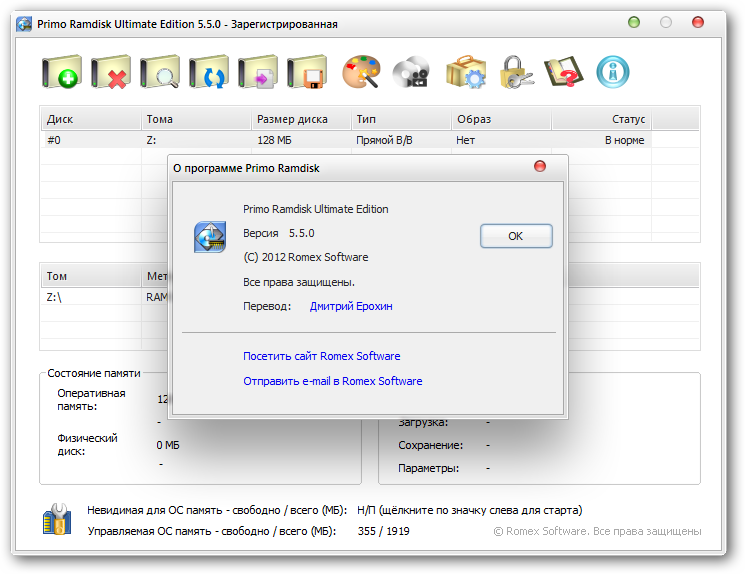Click the Диск column header
Image resolution: width=745 pixels, height=574 pixels.
(91, 119)
